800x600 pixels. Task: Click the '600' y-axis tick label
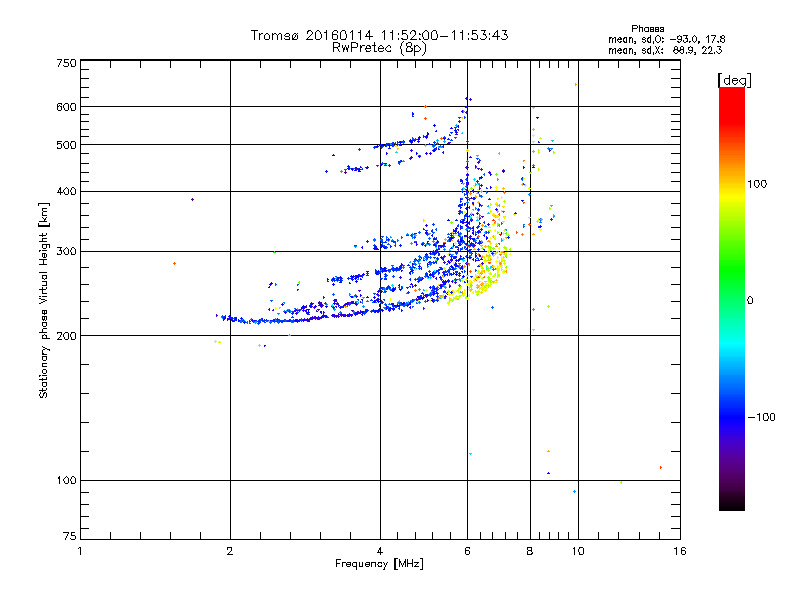66,107
